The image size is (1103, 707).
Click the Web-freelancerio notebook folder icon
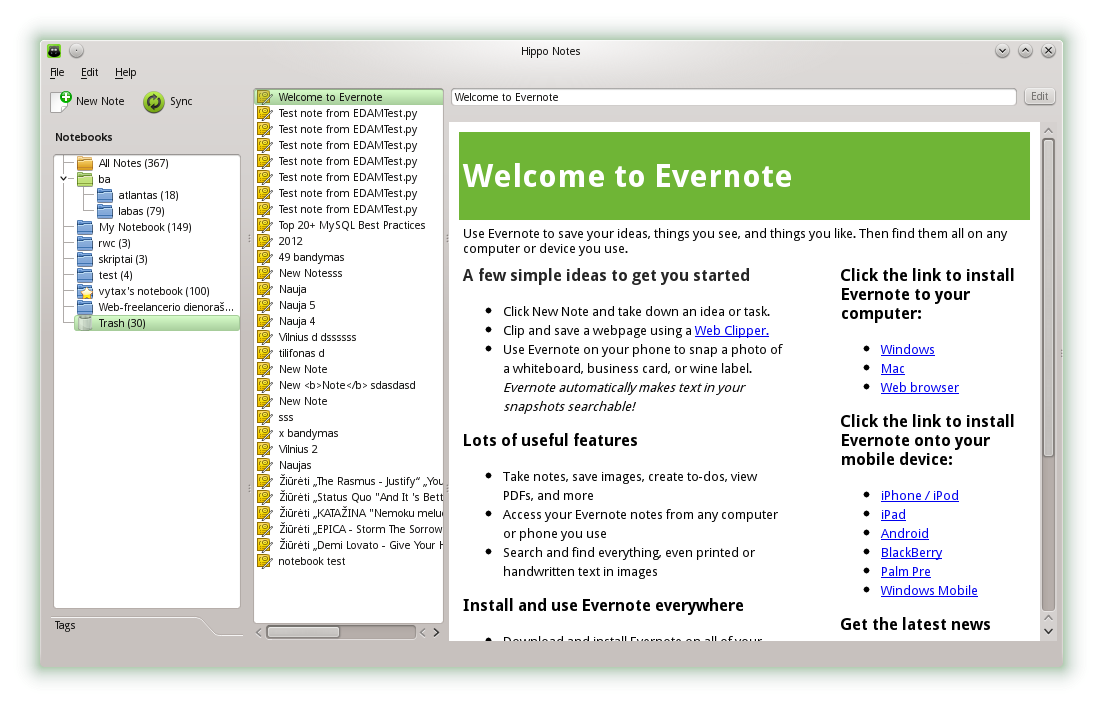tap(85, 307)
